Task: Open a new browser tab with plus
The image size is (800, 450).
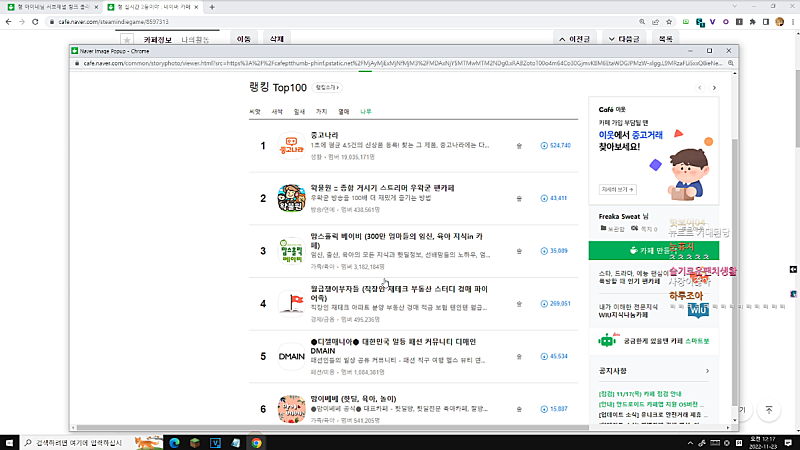Action: 212,7
